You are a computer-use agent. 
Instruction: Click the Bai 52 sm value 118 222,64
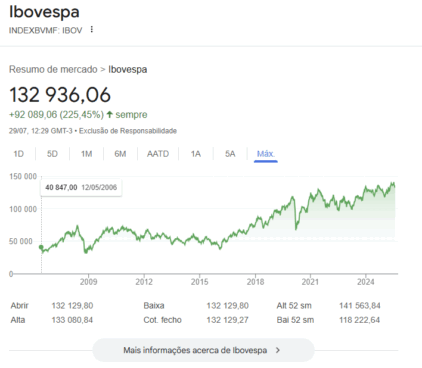(x=360, y=320)
